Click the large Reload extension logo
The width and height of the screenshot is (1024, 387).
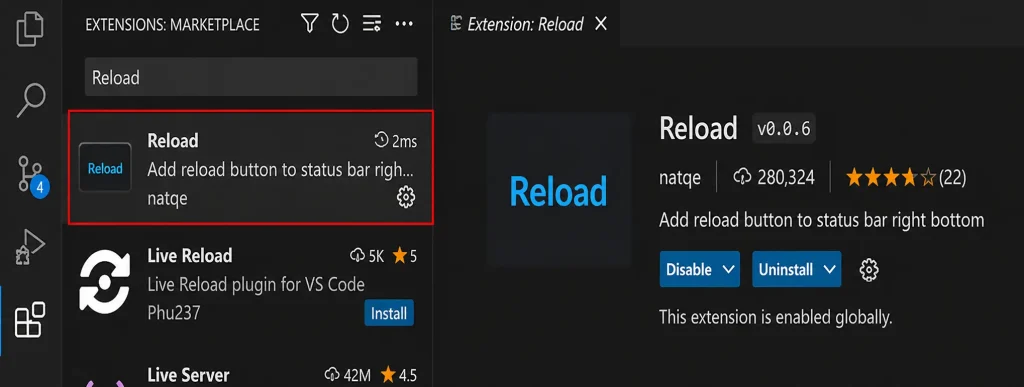[558, 191]
